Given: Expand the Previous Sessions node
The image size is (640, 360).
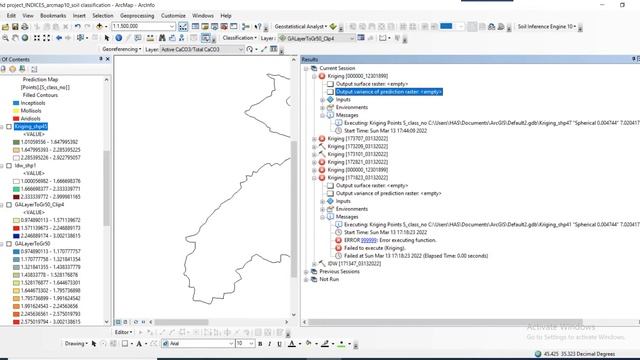Looking at the screenshot, I should [306, 272].
